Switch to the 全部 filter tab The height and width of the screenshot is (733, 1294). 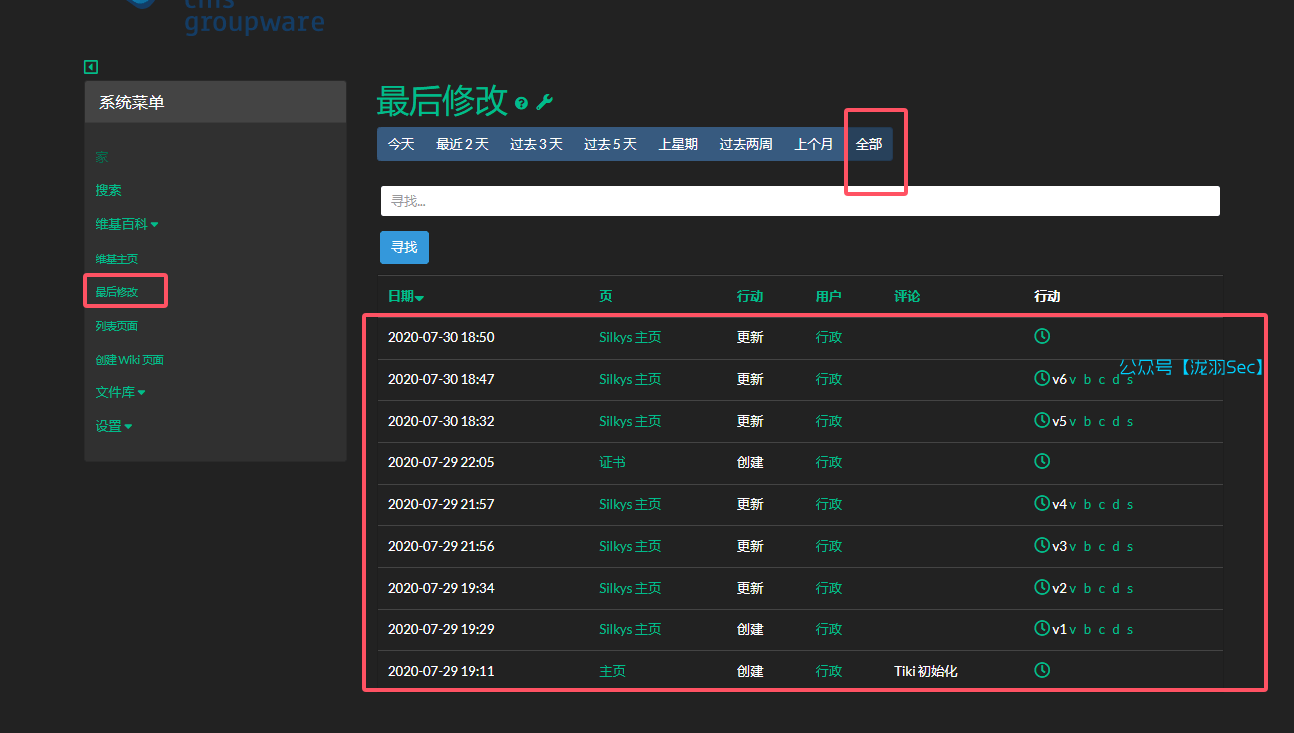[868, 144]
